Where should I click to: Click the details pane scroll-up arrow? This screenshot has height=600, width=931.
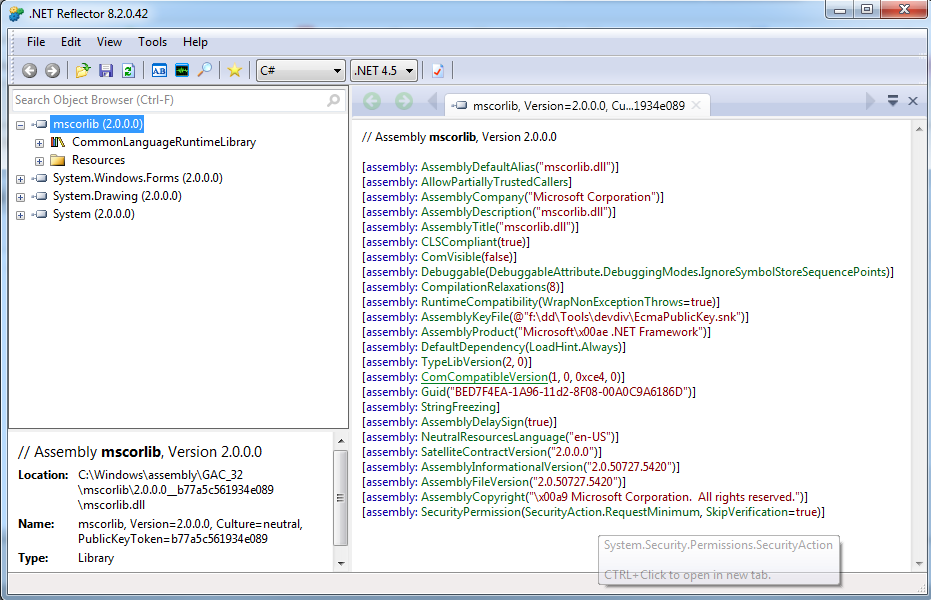tap(341, 441)
